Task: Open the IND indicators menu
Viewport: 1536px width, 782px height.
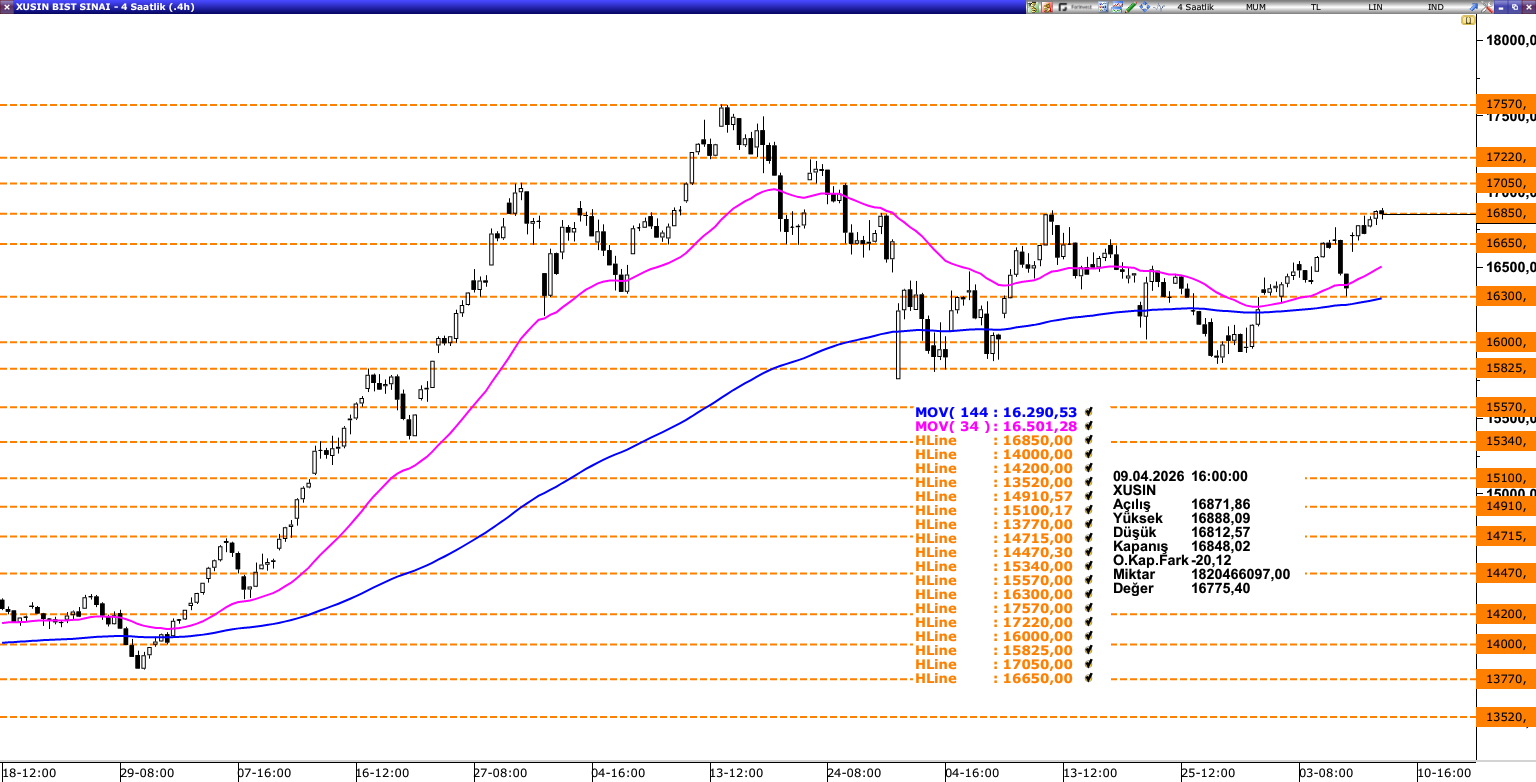Action: point(1436,7)
